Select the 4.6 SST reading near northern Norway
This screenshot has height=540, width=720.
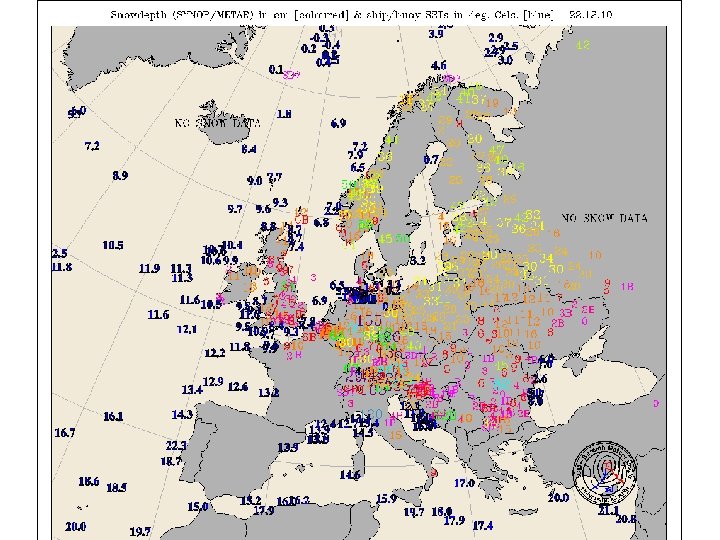pos(439,66)
